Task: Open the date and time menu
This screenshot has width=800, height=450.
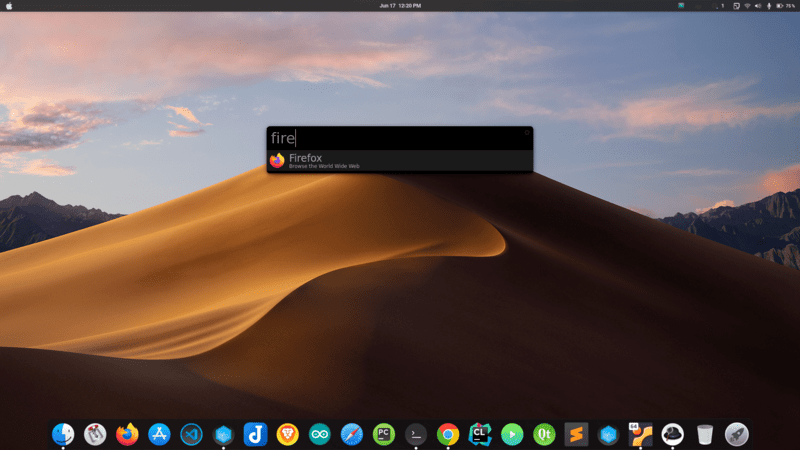Action: (x=400, y=6)
